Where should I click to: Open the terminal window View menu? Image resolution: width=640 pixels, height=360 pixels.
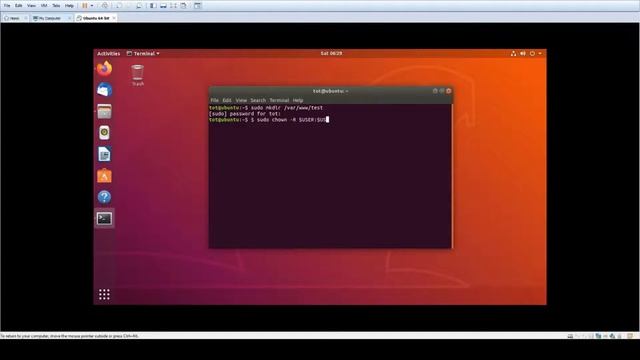point(241,100)
